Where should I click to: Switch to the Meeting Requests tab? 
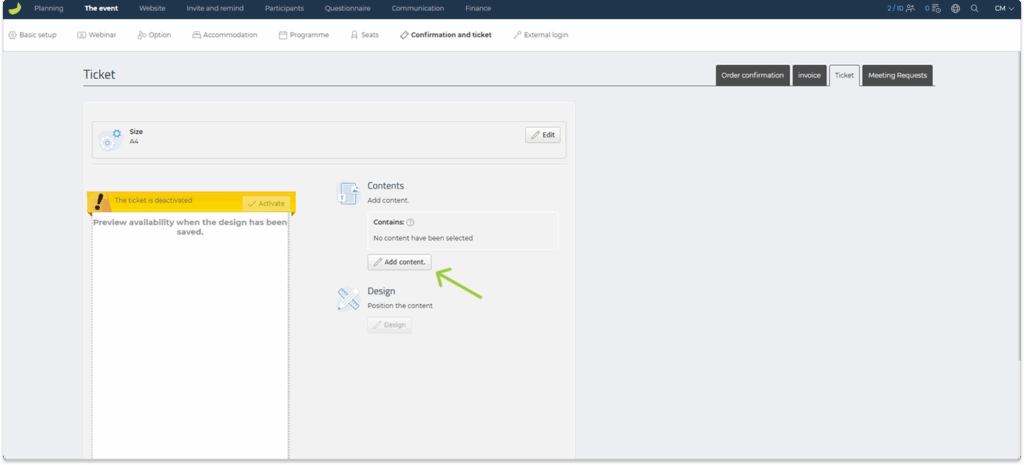(897, 75)
